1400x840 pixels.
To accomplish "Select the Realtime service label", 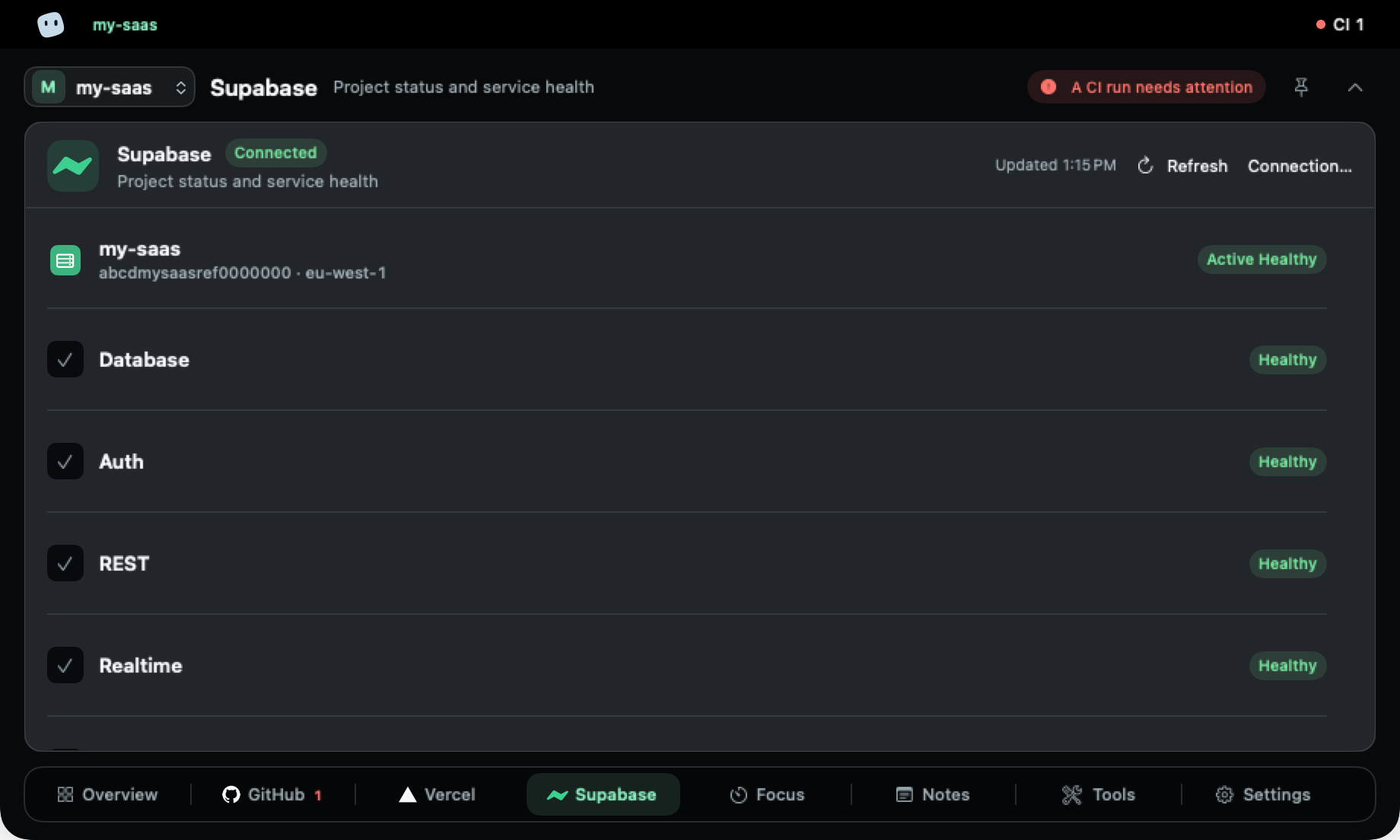I will point(141,666).
